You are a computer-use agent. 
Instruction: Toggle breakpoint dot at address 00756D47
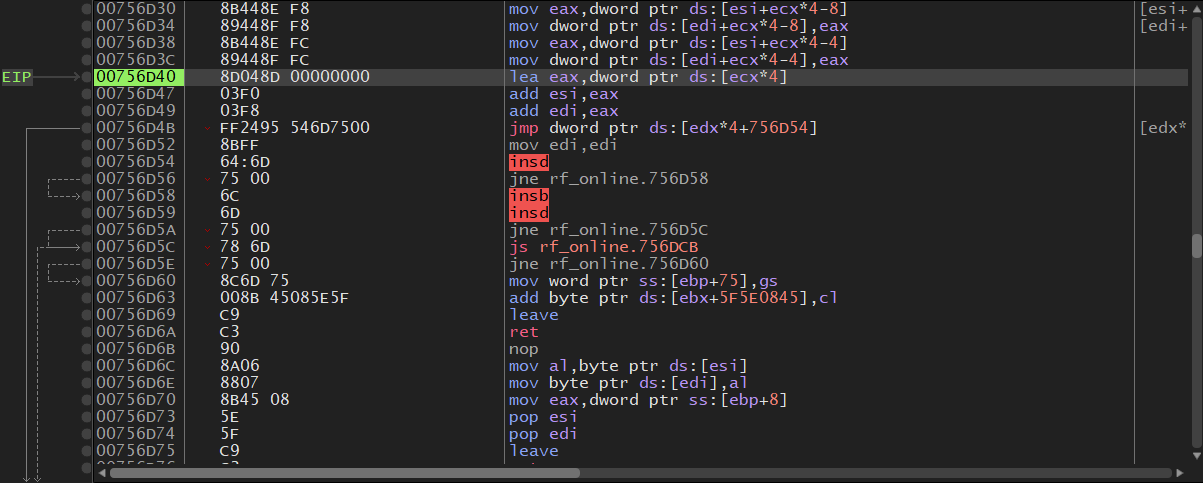click(86, 94)
